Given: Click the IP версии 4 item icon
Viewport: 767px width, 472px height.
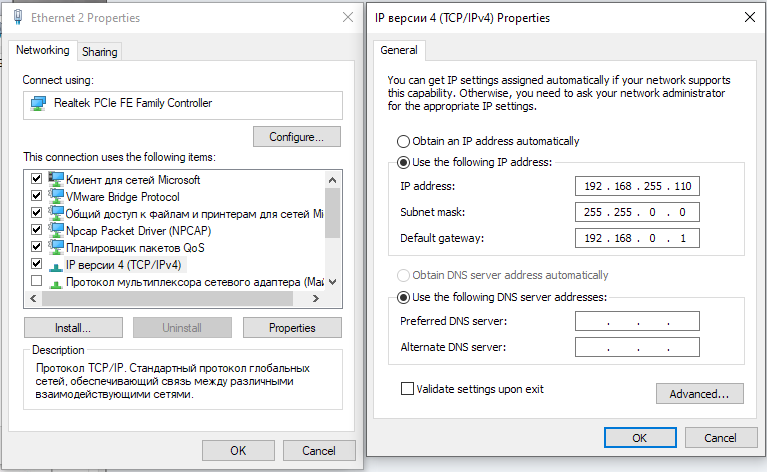Looking at the screenshot, I should click(56, 264).
